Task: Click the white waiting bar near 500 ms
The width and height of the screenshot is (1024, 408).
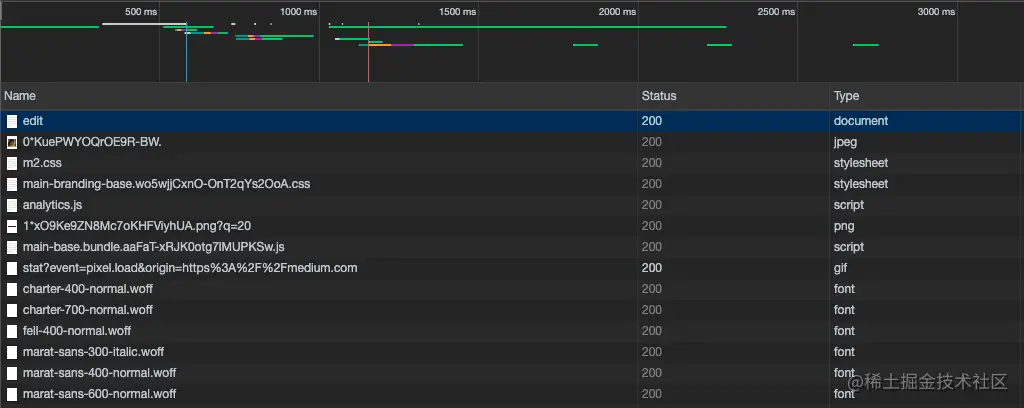Action: (144, 24)
